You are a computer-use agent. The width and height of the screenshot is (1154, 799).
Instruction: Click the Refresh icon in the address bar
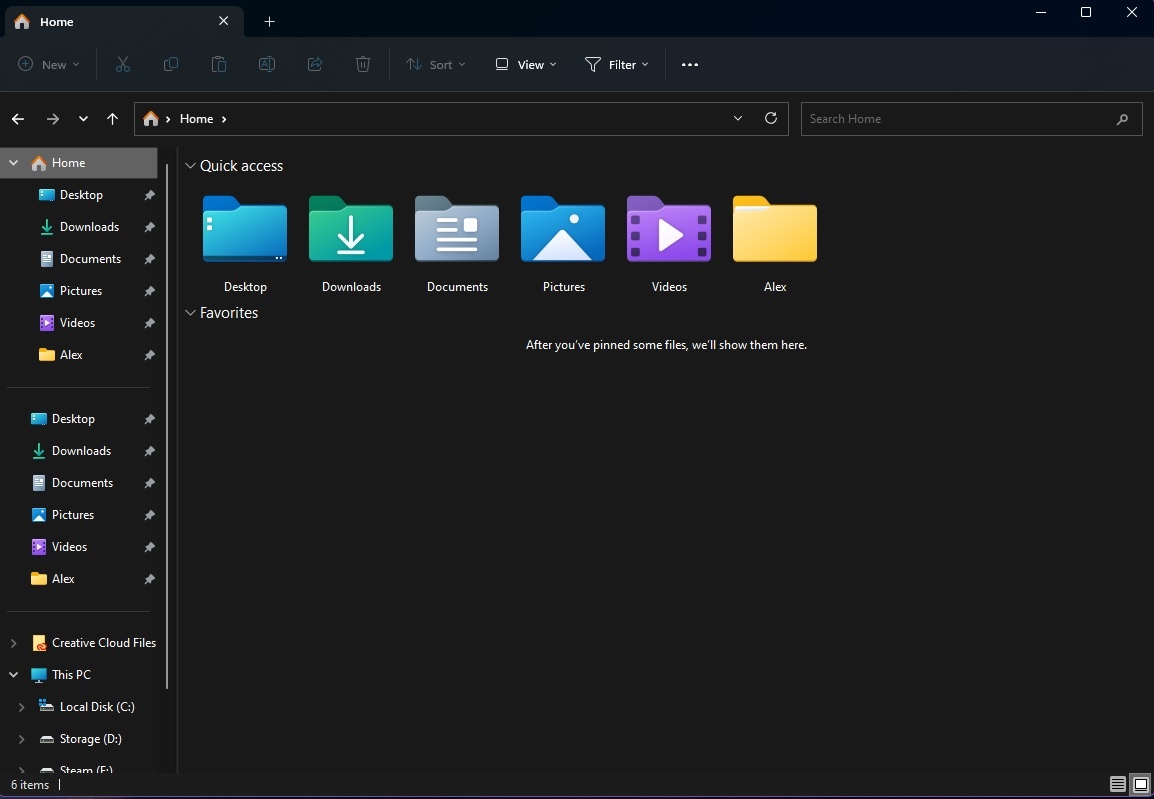point(770,118)
